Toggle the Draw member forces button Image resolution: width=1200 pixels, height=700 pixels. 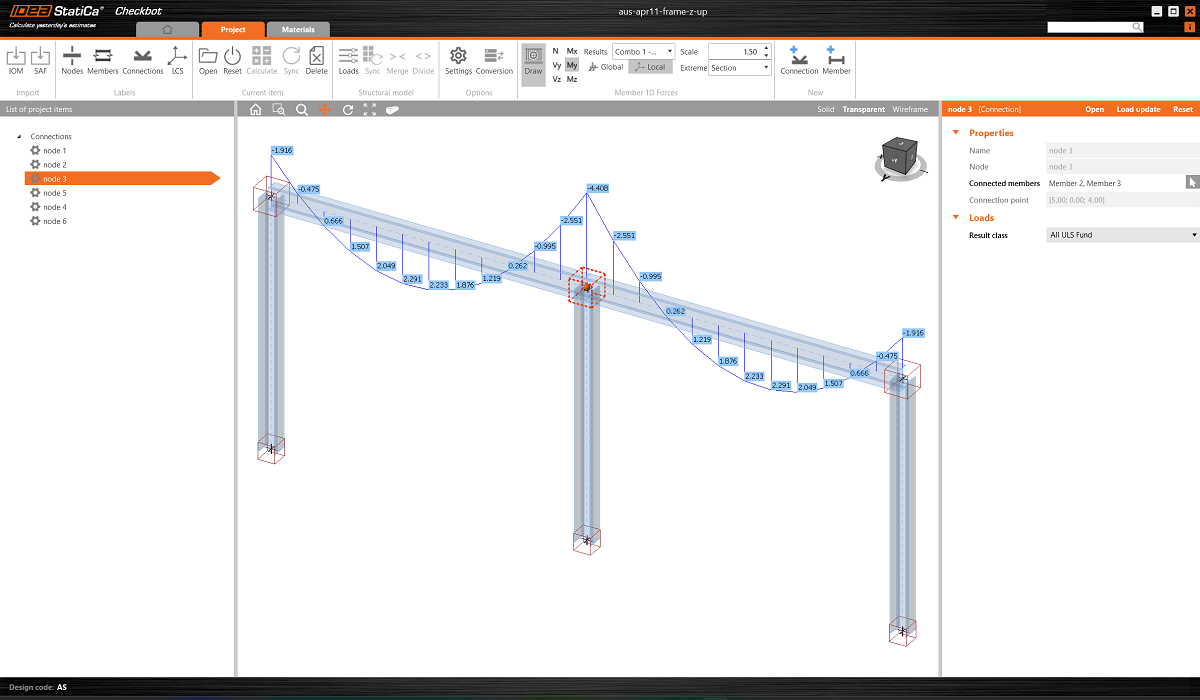click(533, 60)
